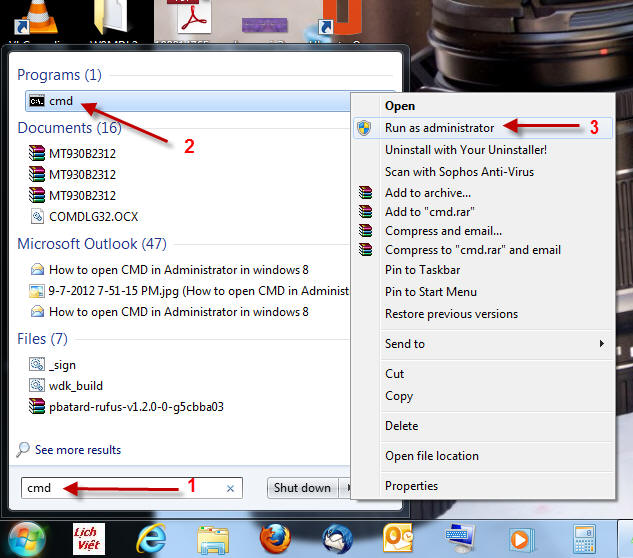Viewport: 633px width, 558px height.
Task: Open the wdk_build file
Action: [76, 386]
